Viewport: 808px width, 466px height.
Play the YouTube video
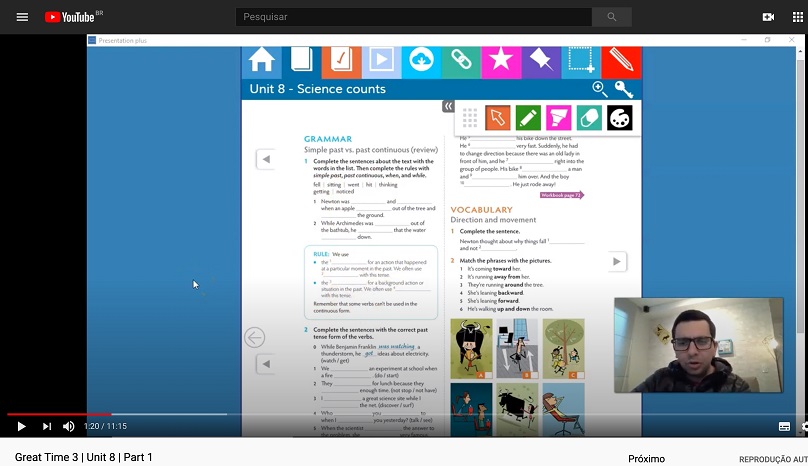[21, 426]
